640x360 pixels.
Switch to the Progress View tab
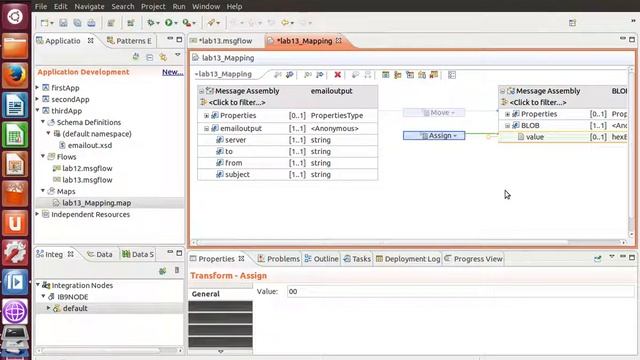click(473, 259)
